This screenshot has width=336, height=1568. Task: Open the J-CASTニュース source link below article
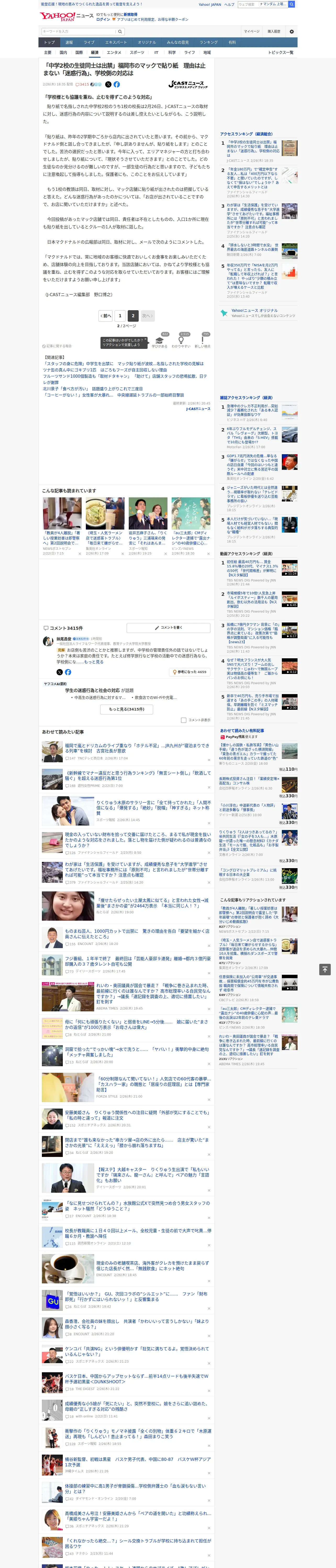[x=198, y=408]
